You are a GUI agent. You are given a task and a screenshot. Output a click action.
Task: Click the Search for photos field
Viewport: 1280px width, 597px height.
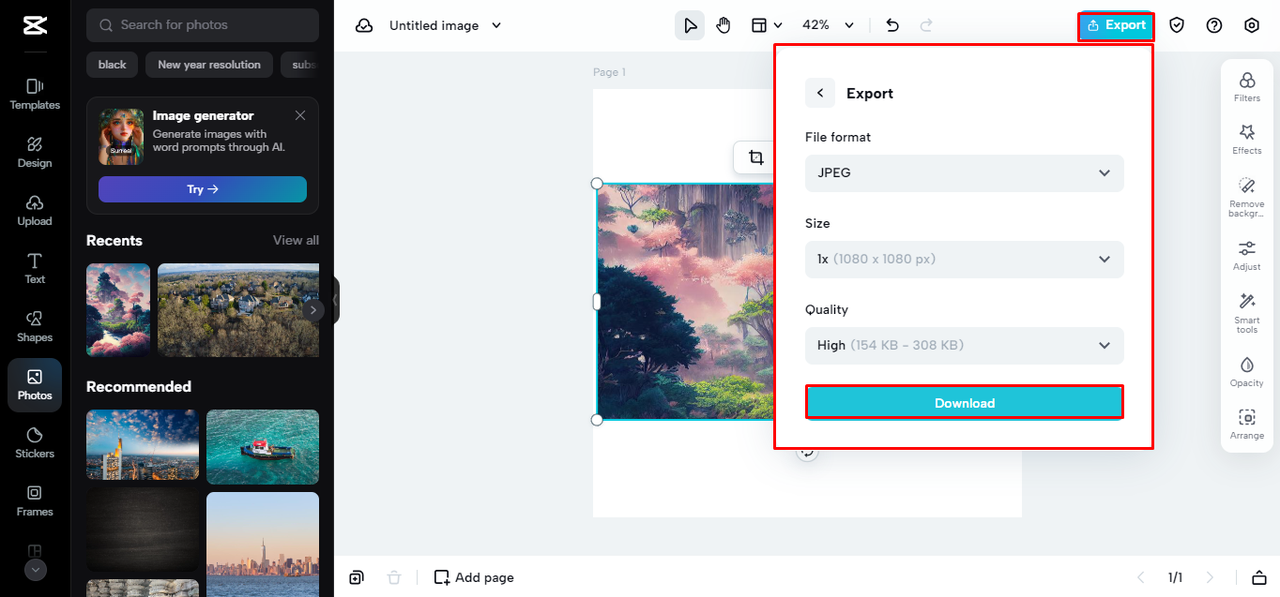pyautogui.click(x=203, y=25)
